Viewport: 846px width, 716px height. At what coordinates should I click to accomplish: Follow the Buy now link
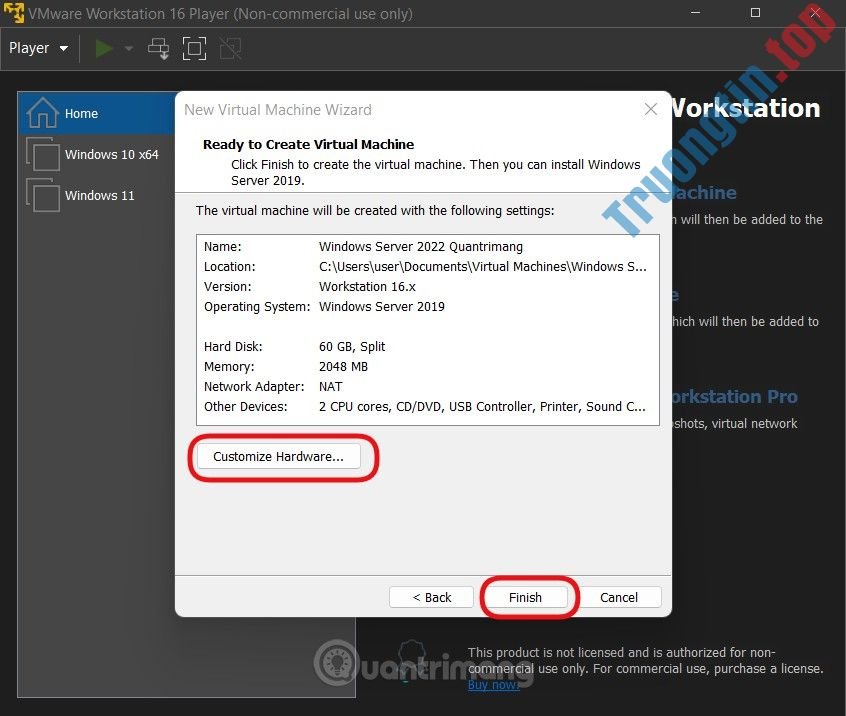[x=494, y=684]
